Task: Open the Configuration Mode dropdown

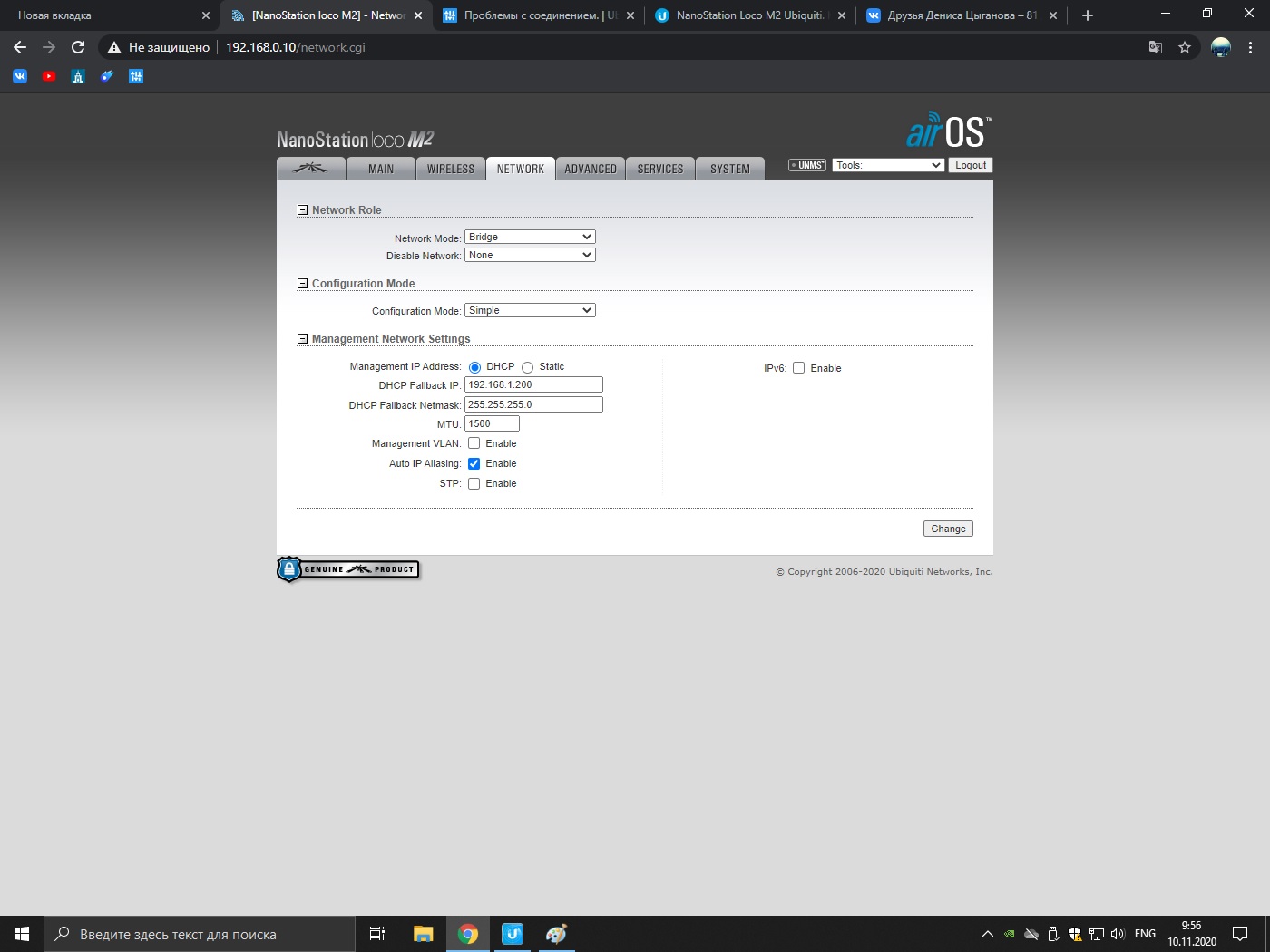Action: click(x=530, y=310)
